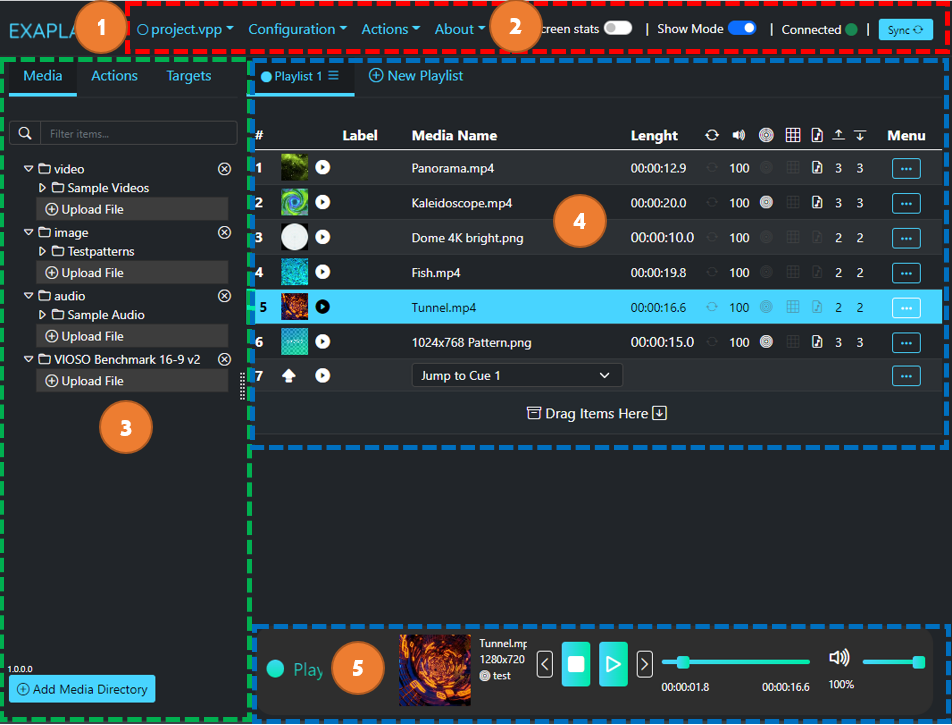Image resolution: width=952 pixels, height=725 pixels.
Task: Open the Configuration menu
Action: click(x=297, y=29)
